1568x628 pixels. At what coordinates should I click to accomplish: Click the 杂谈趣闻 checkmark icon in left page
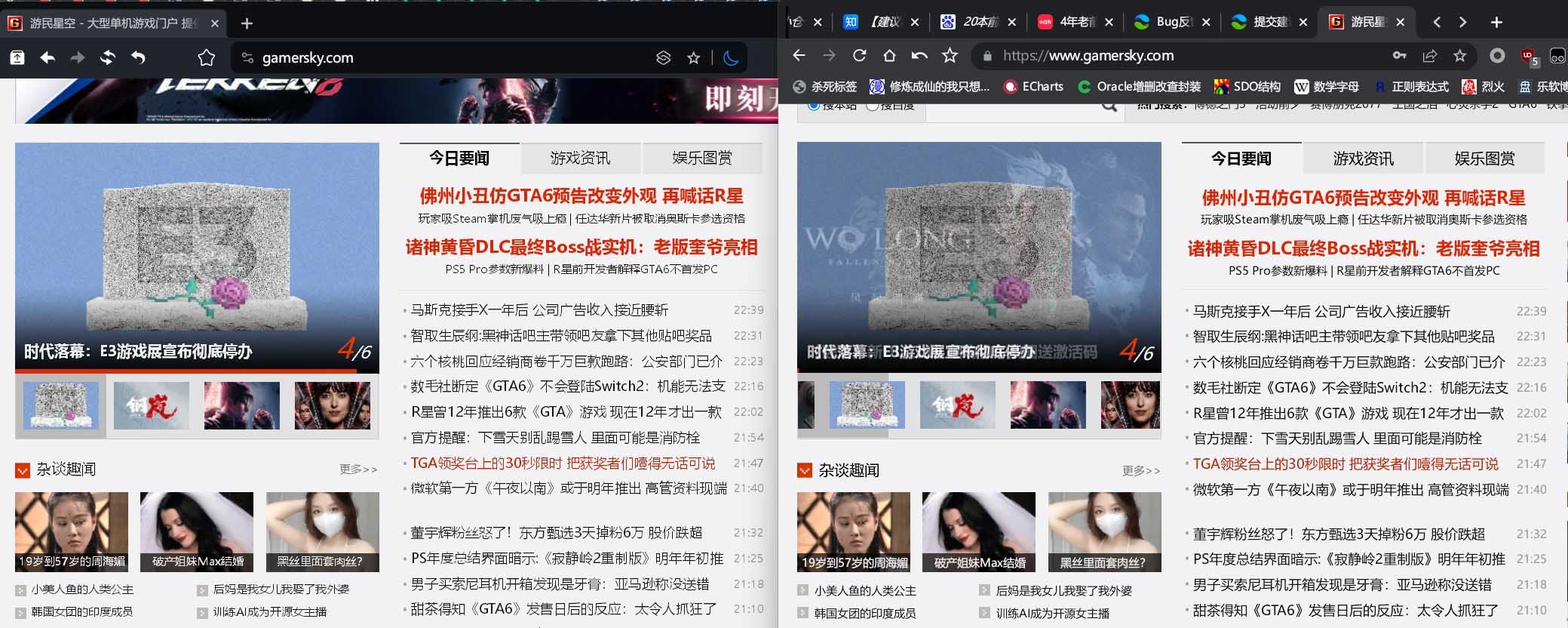[22, 470]
